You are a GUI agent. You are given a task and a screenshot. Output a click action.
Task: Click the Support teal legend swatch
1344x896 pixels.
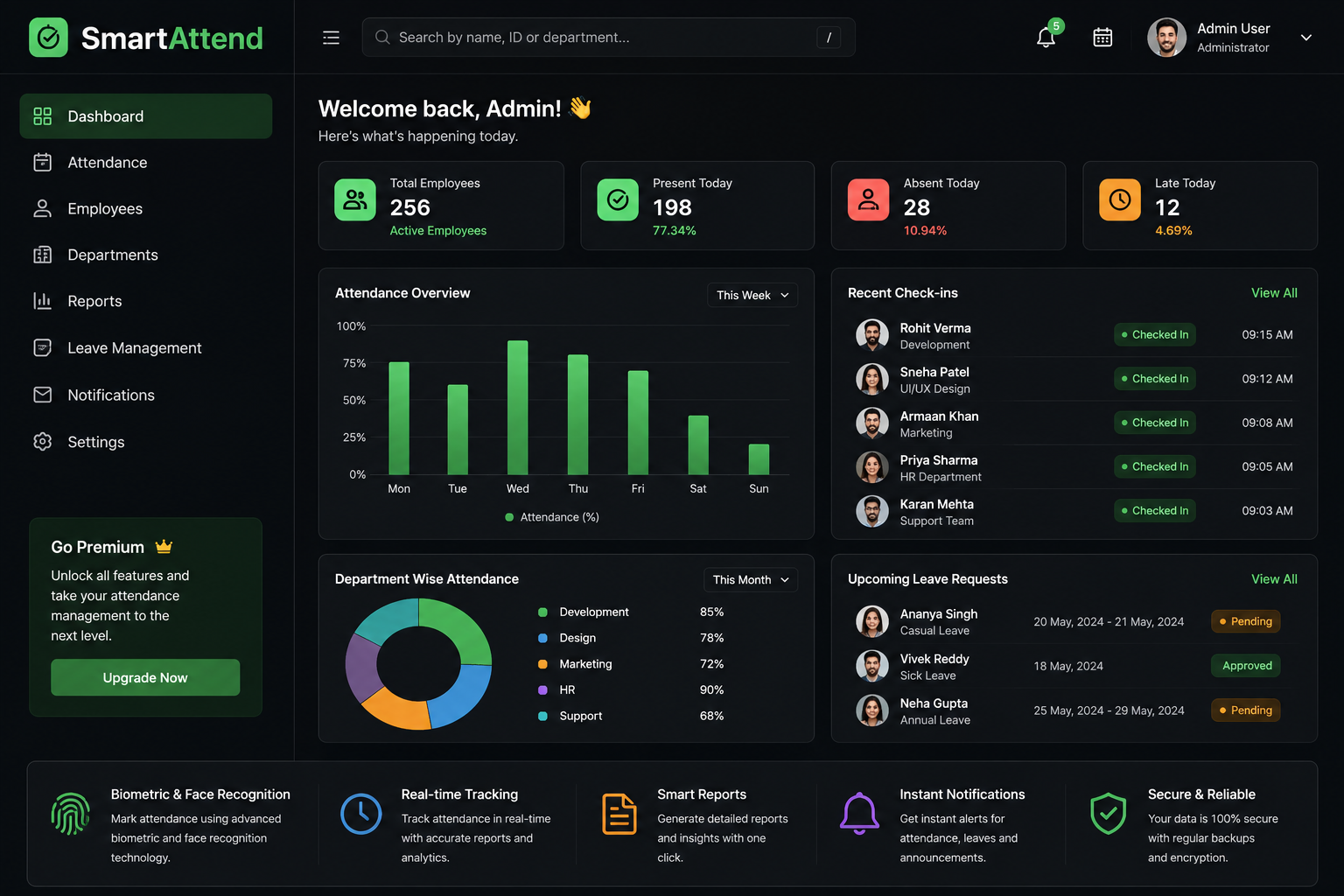542,716
